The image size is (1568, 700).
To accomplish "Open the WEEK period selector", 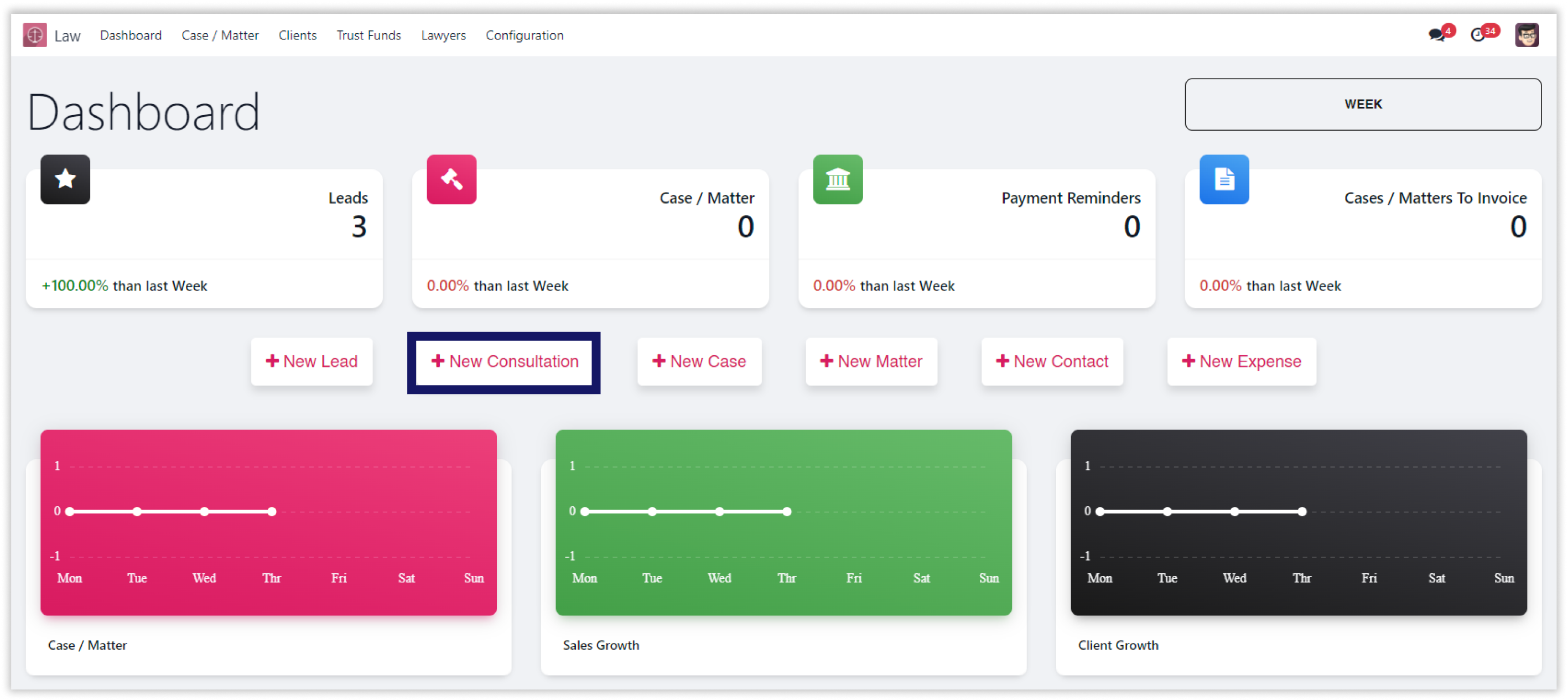I will 1363,104.
